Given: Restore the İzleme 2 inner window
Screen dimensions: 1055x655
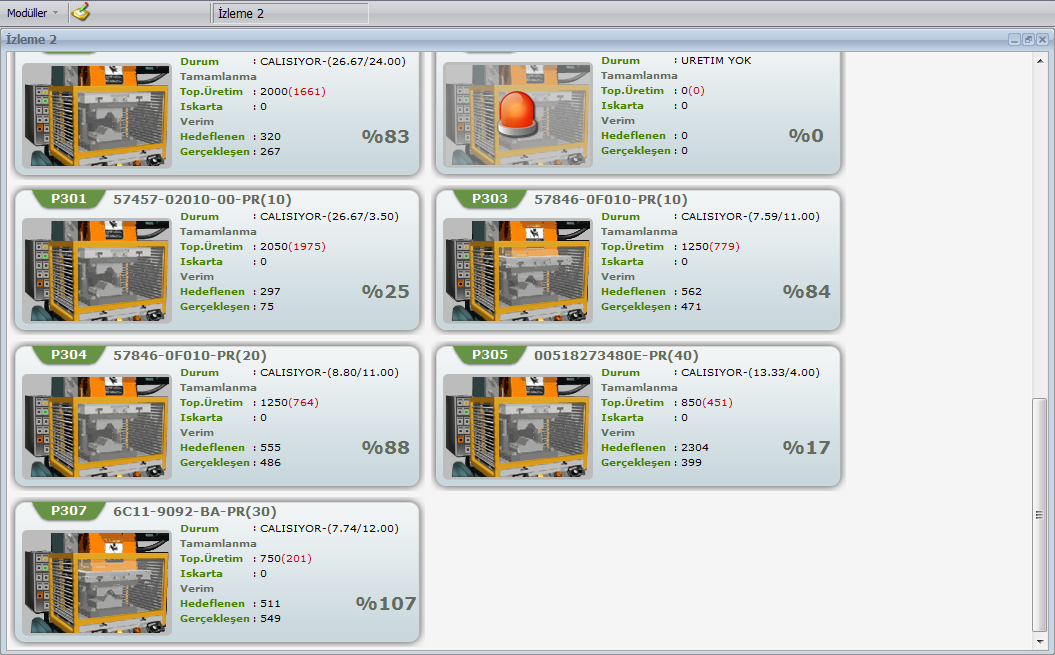Looking at the screenshot, I should tap(1028, 39).
